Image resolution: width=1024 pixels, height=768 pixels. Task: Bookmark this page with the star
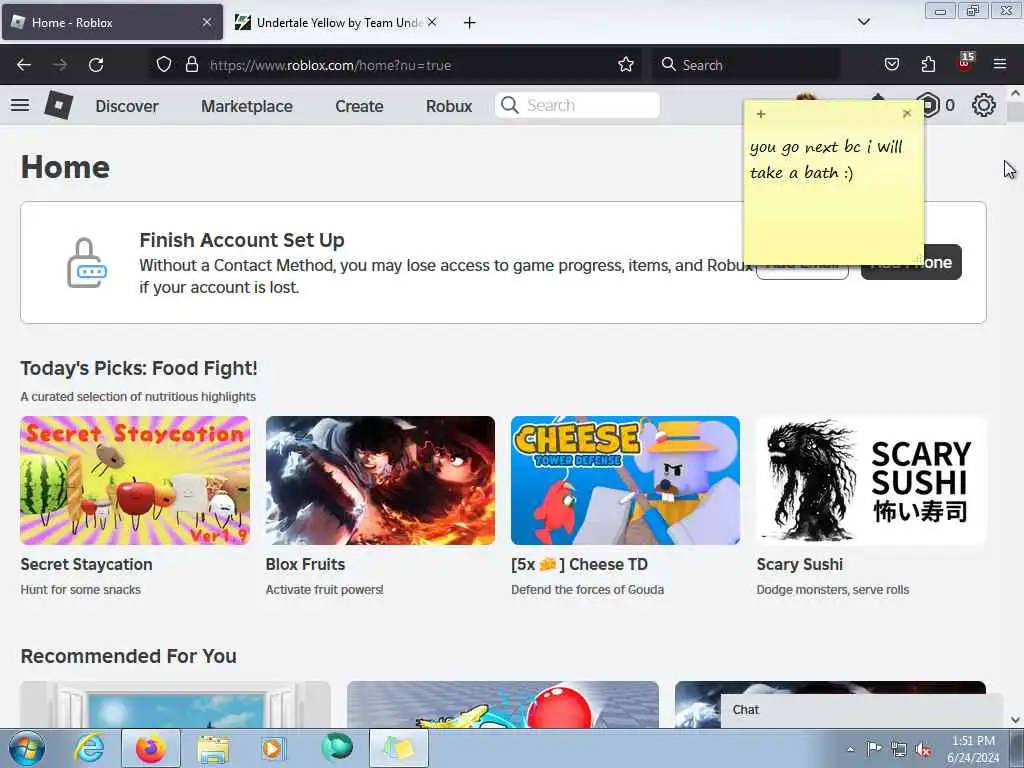(626, 65)
